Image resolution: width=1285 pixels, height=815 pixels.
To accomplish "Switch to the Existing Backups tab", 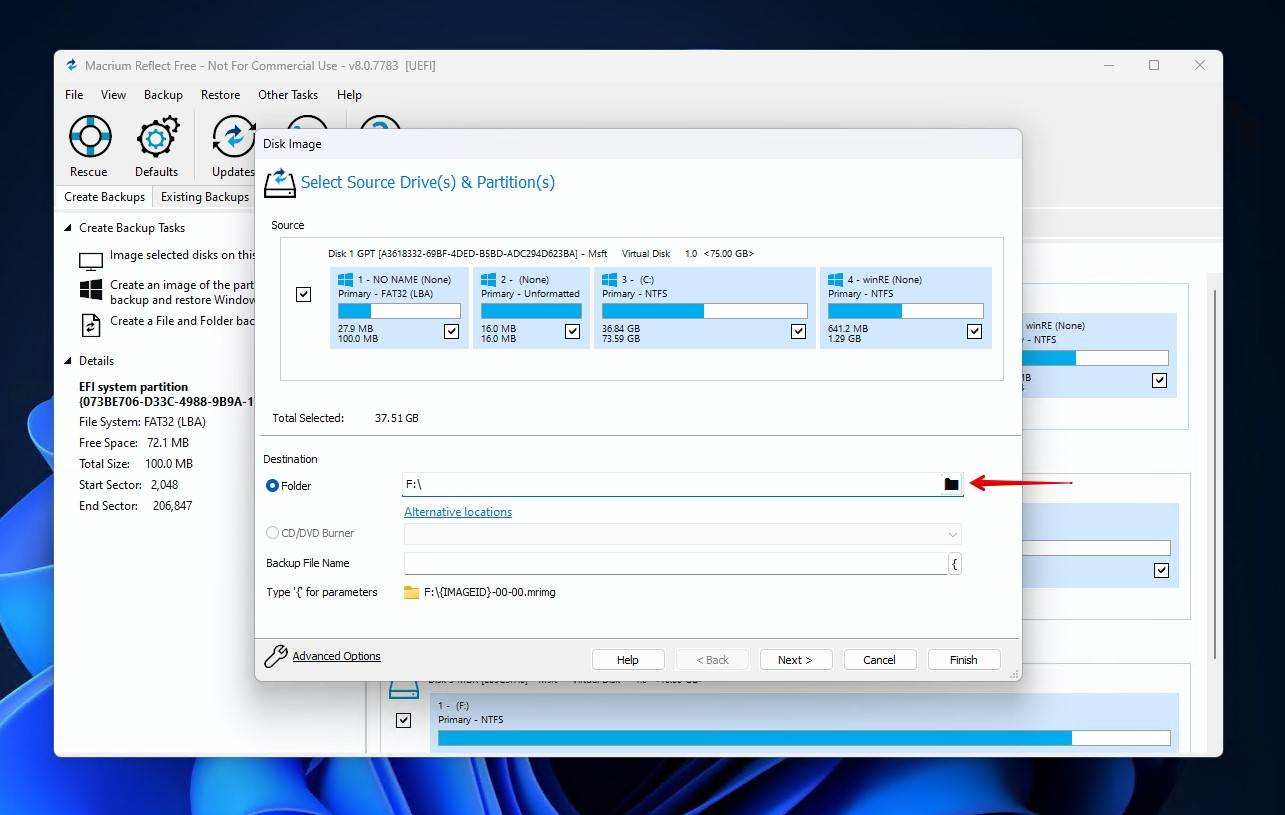I will click(x=205, y=197).
